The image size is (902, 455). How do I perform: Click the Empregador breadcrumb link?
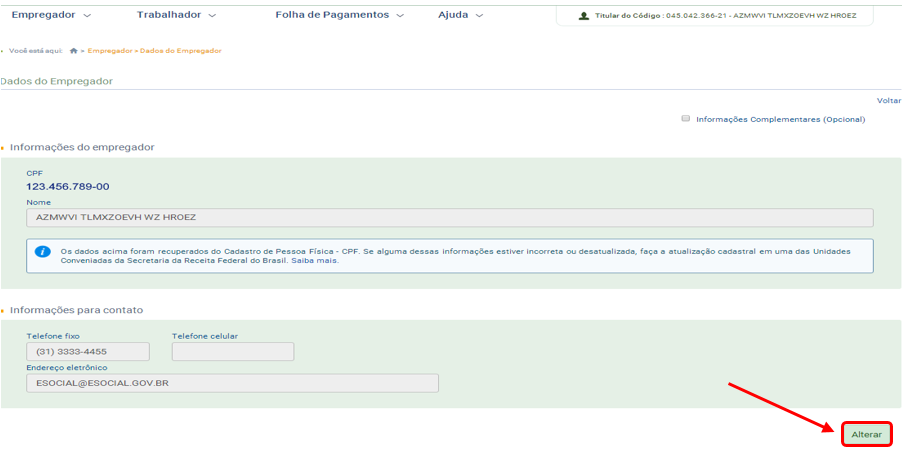click(x=110, y=51)
